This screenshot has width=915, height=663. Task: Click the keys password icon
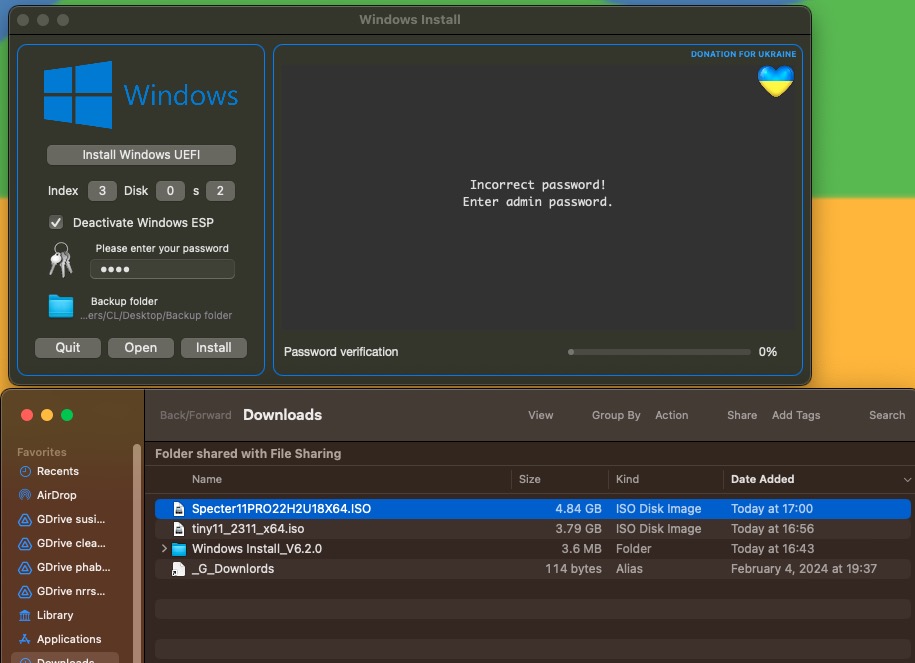pyautogui.click(x=61, y=259)
